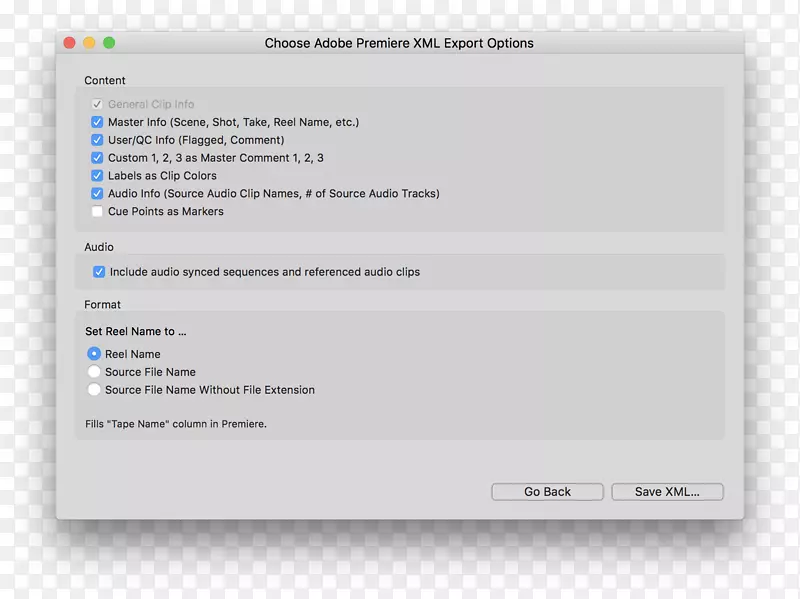Click the dialog title "Choose Adobe Premiere XML Export Options"

399,43
